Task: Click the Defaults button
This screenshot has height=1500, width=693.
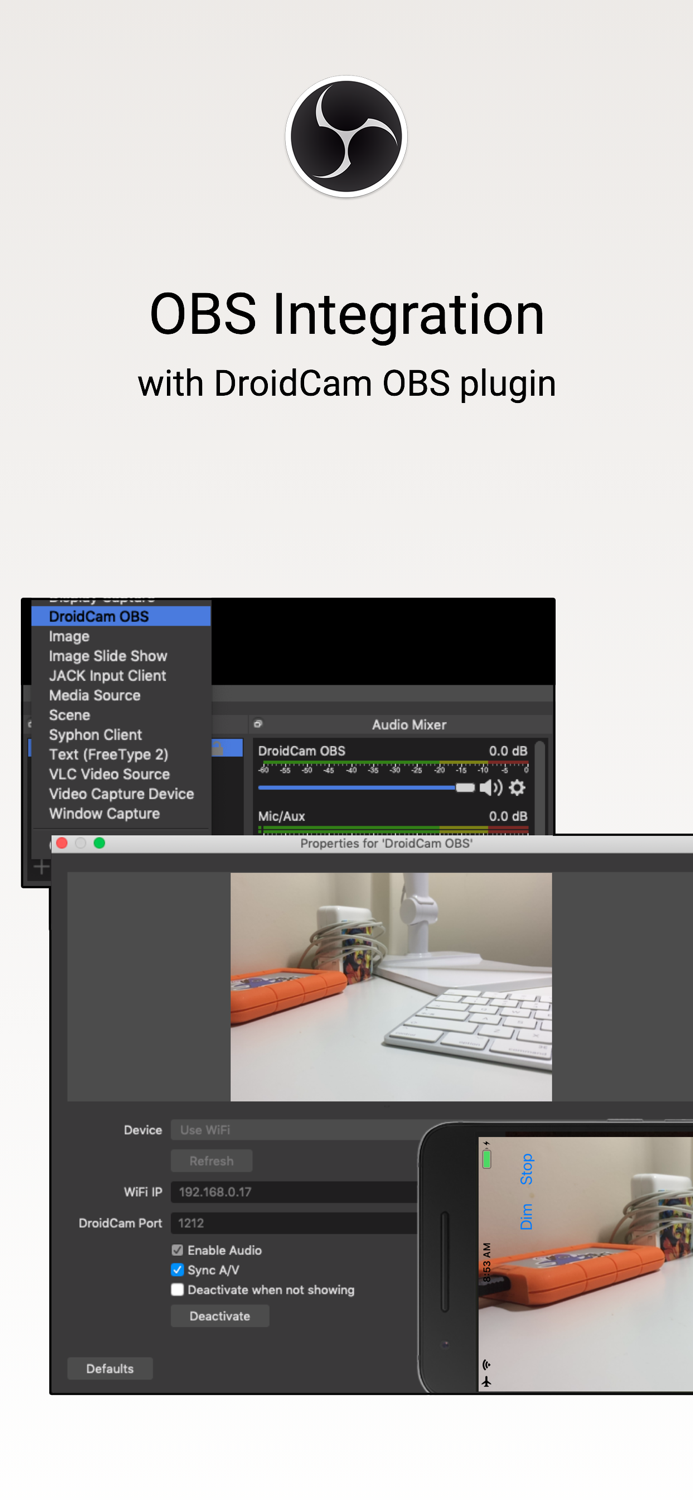Action: pos(110,1369)
